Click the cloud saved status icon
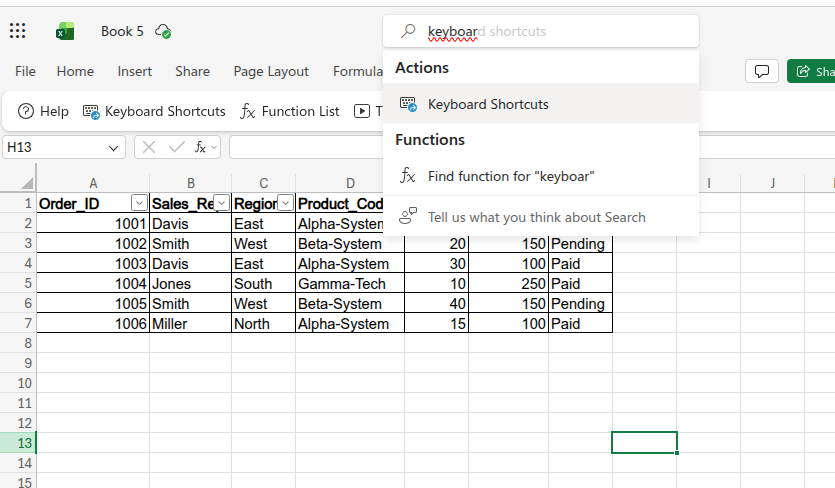 pyautogui.click(x=164, y=32)
